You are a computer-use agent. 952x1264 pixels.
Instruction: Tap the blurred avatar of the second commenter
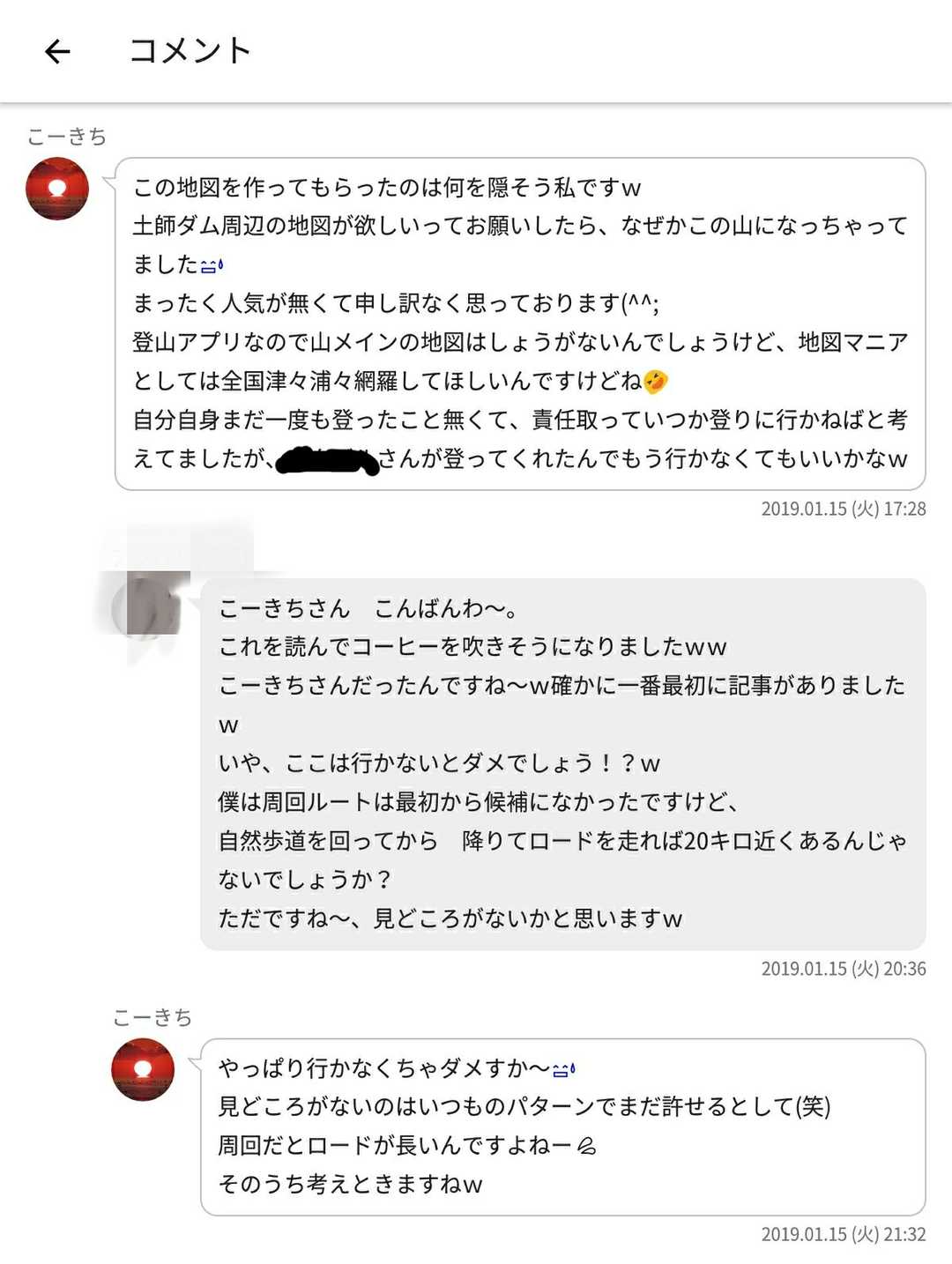click(x=150, y=606)
